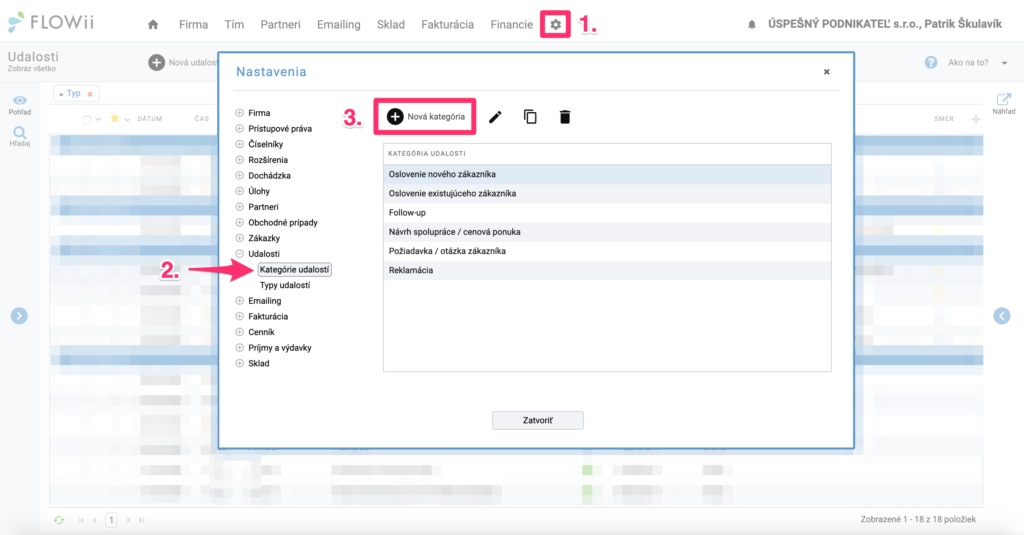
Task: Expand the Dochádzka node
Action: coord(240,176)
